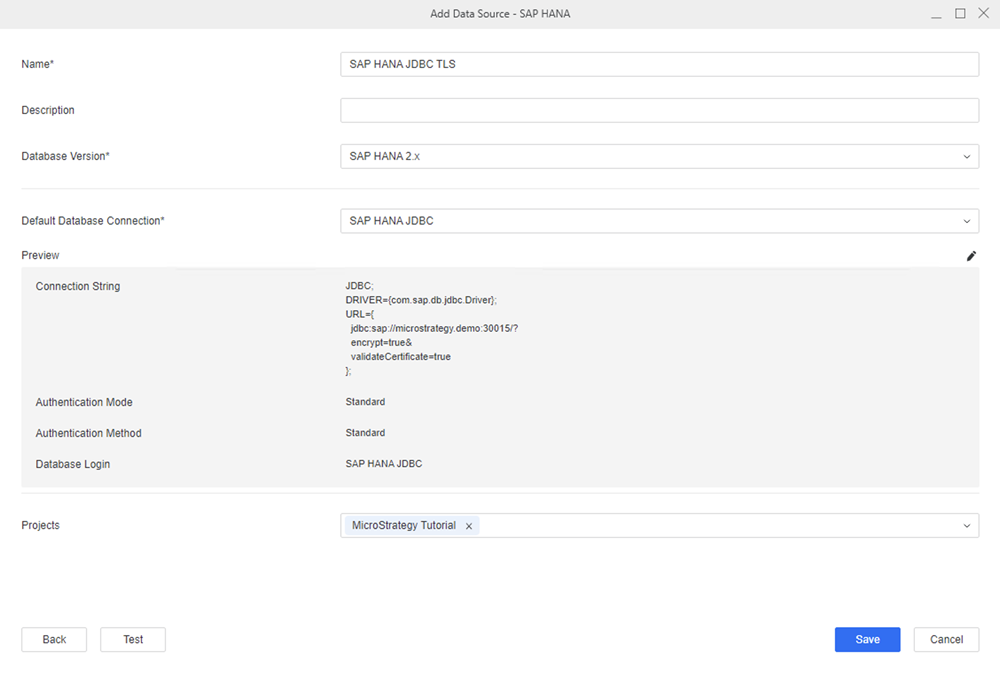
Task: Save the data source
Action: [x=867, y=639]
